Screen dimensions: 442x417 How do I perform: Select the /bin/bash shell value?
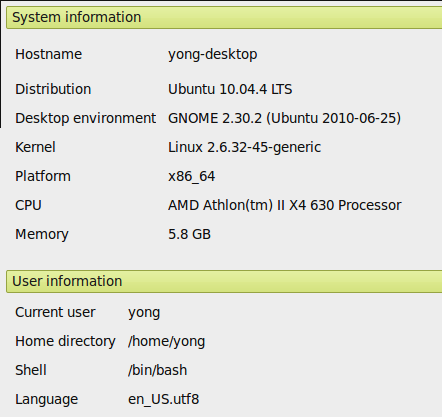pos(157,370)
